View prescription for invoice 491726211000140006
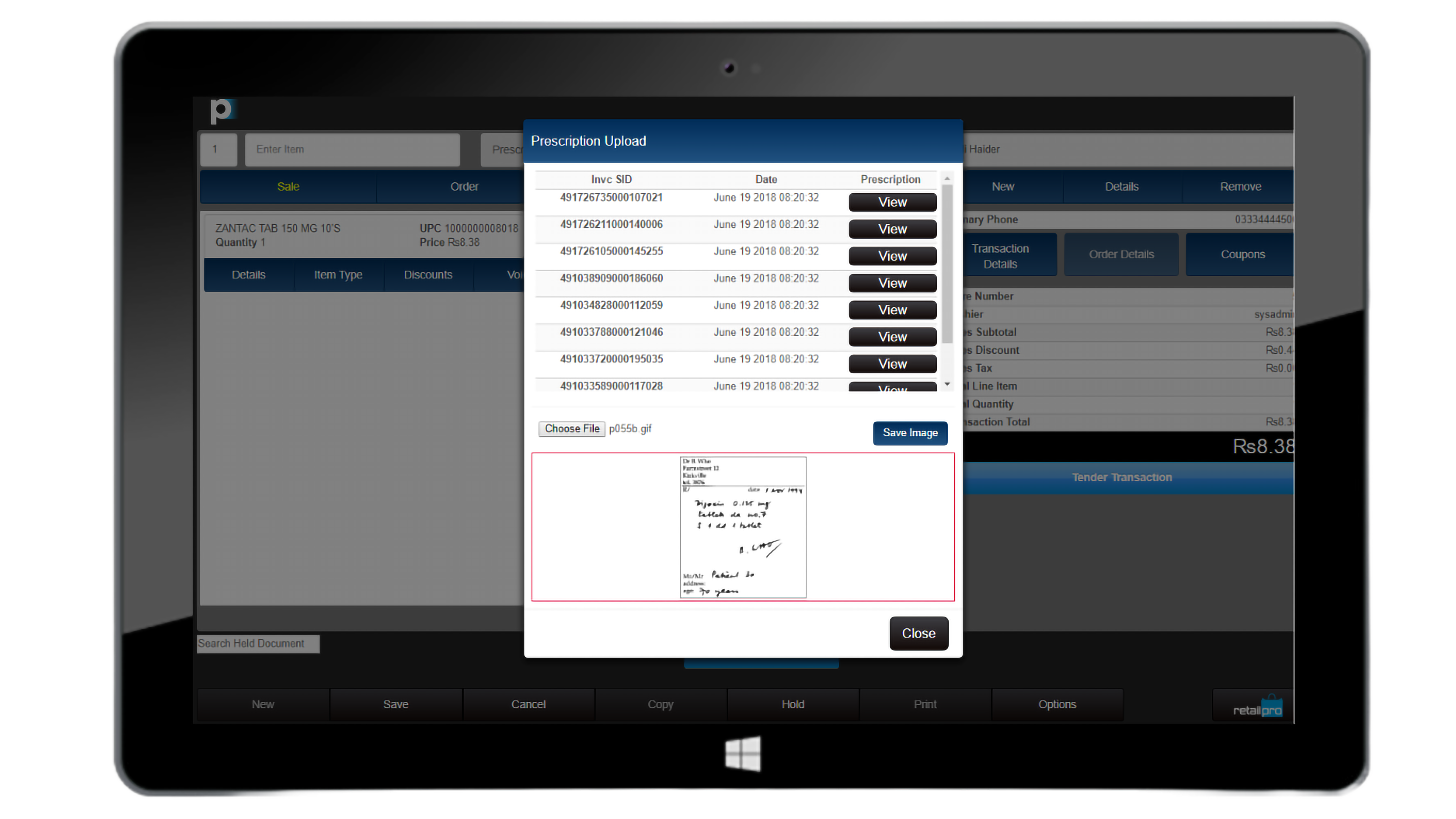 893,229
